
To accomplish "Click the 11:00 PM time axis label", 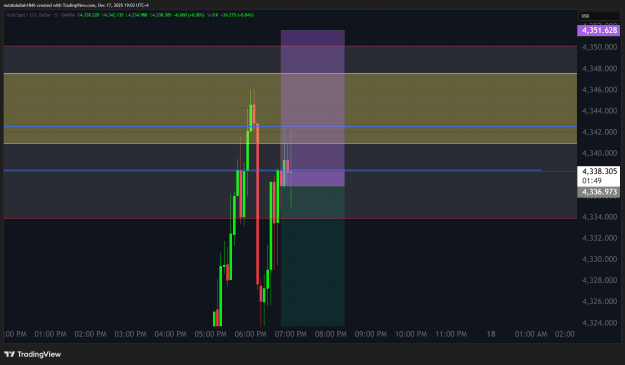I will point(451,334).
